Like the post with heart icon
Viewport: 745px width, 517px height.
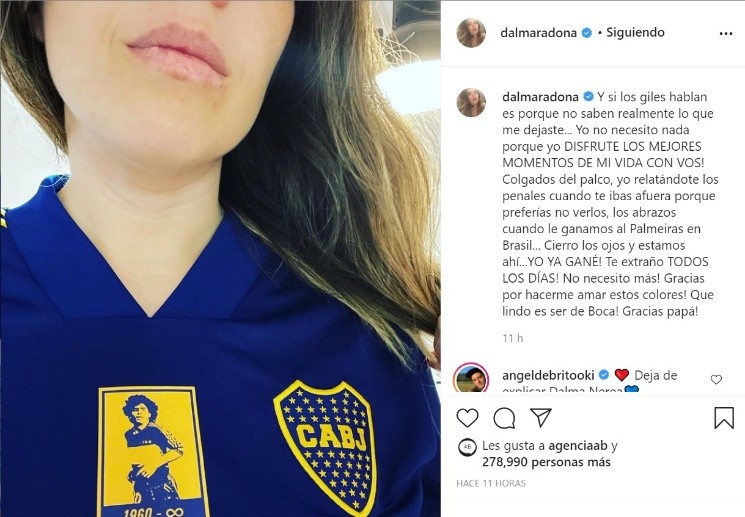[467, 418]
